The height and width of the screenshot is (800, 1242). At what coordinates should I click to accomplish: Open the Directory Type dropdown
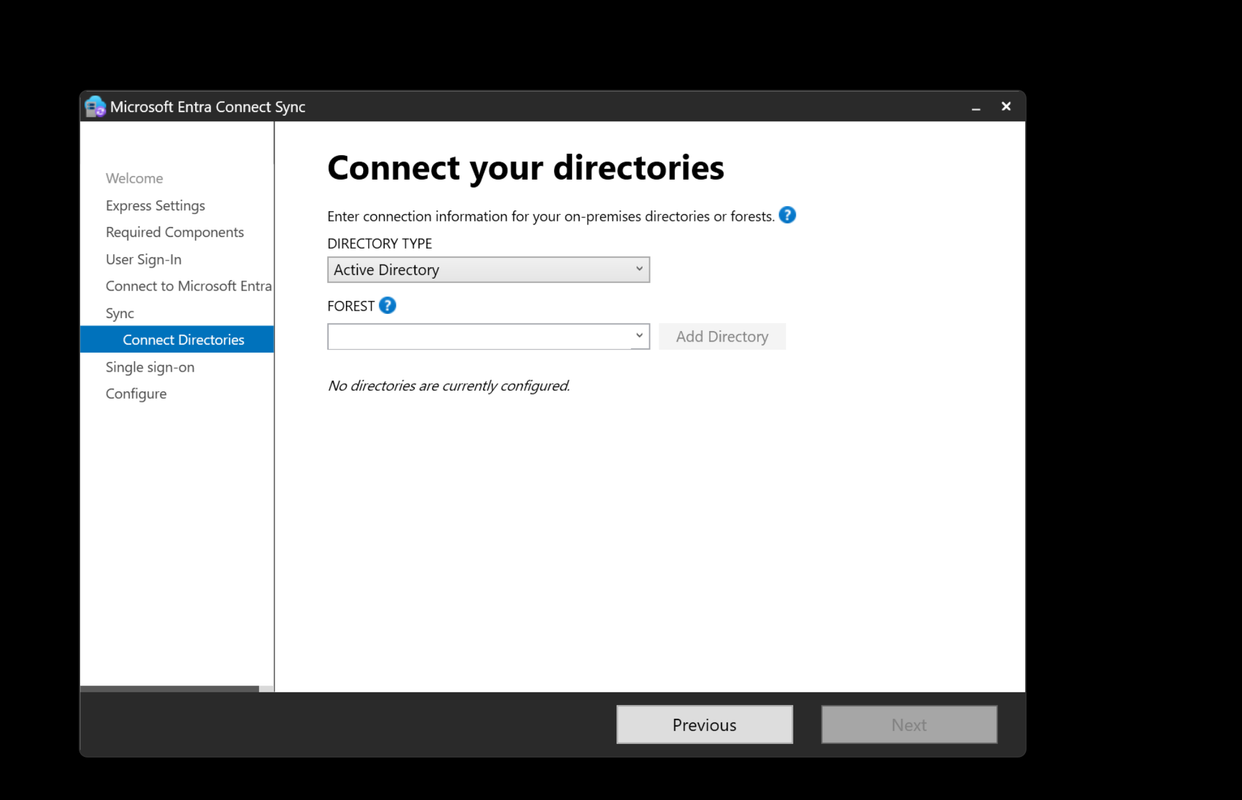point(488,270)
